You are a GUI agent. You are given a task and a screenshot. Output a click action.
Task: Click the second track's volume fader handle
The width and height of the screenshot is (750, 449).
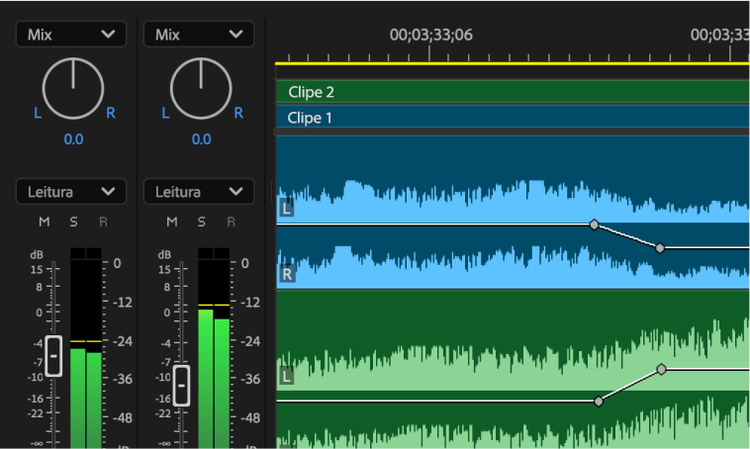181,385
